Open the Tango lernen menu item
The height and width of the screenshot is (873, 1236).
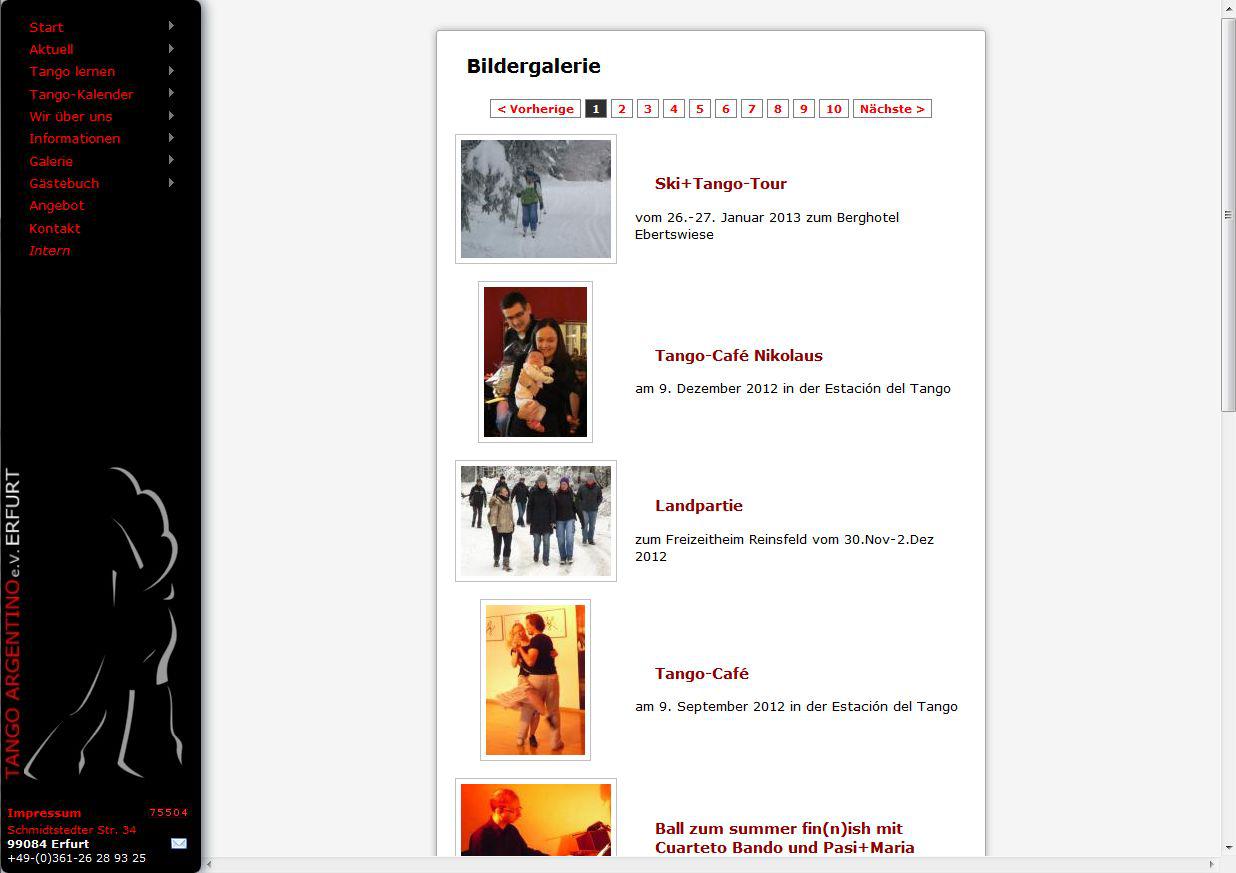72,71
